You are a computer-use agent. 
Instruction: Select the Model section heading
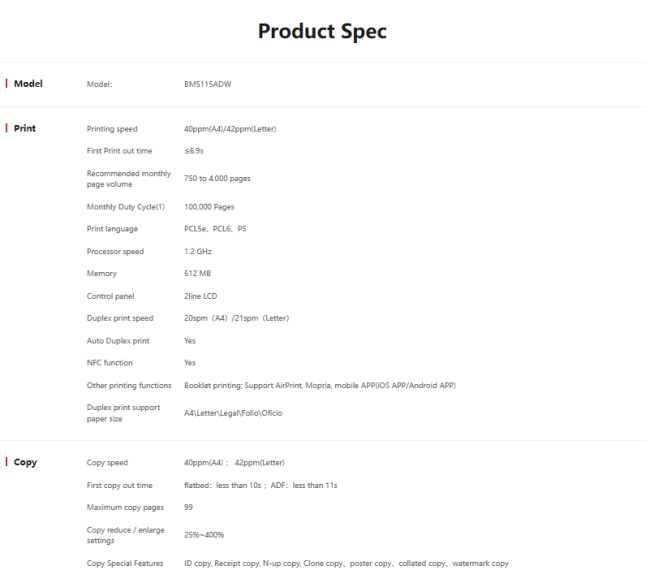coord(28,84)
